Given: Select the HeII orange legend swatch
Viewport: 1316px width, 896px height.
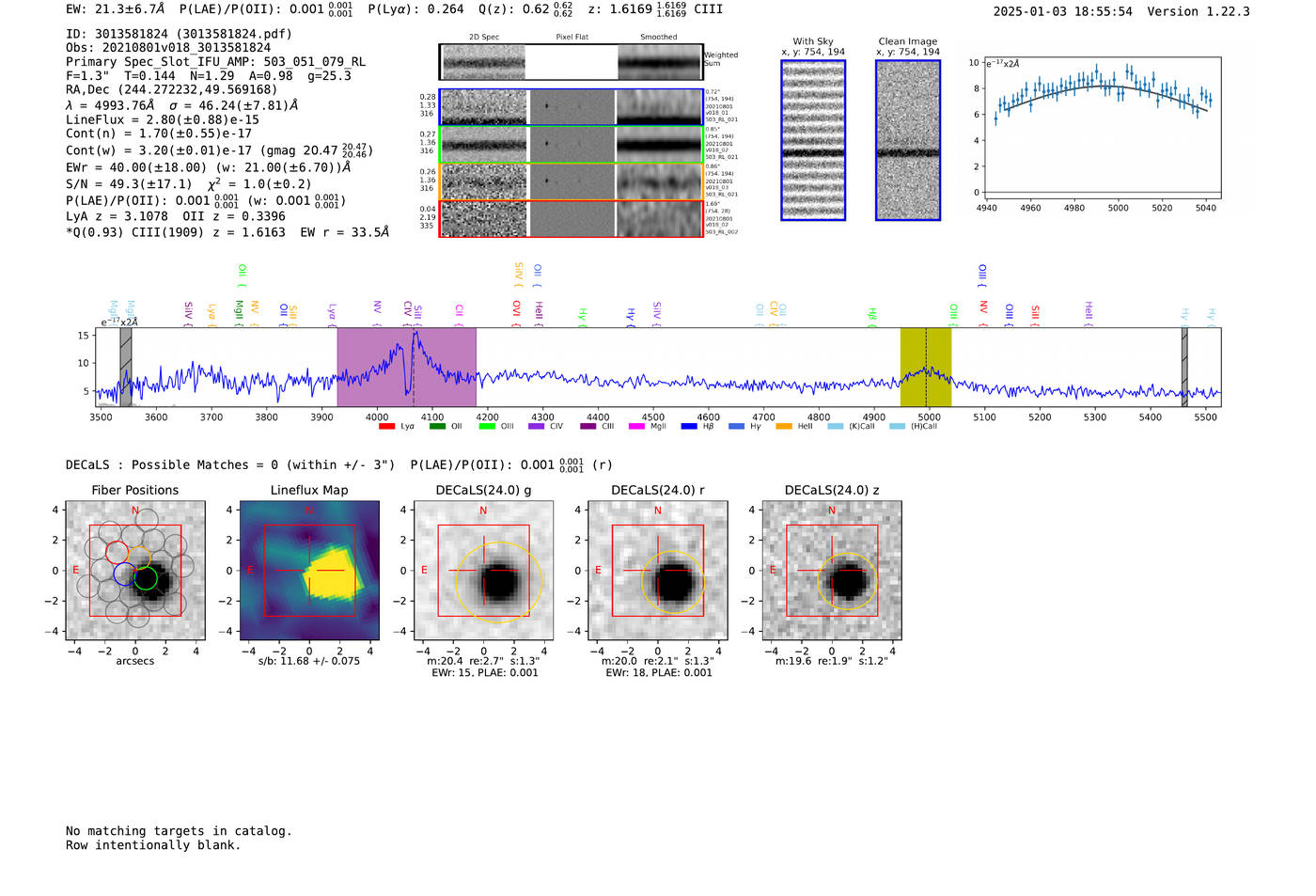Looking at the screenshot, I should point(784,426).
